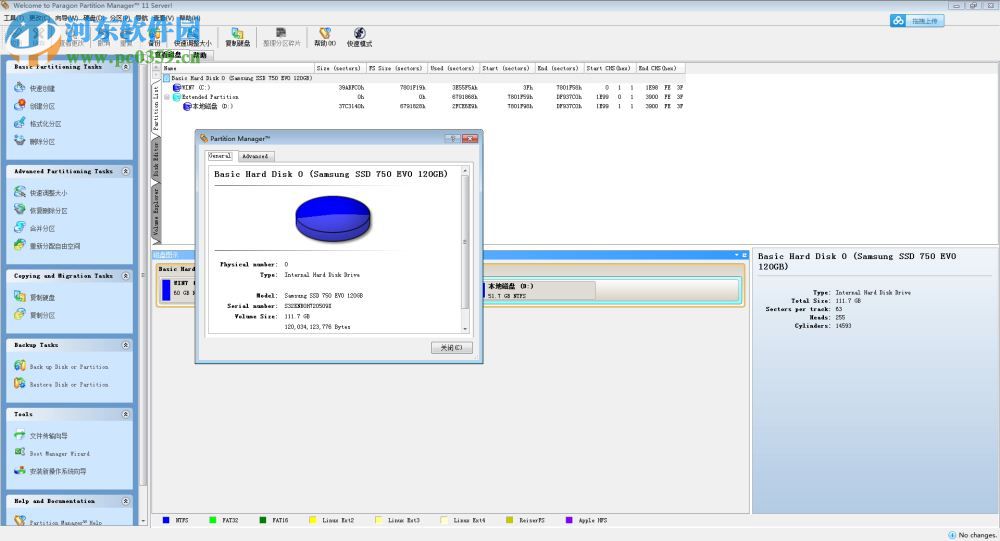Collapse the Advanced Partitioning Tasks panel

click(126, 171)
